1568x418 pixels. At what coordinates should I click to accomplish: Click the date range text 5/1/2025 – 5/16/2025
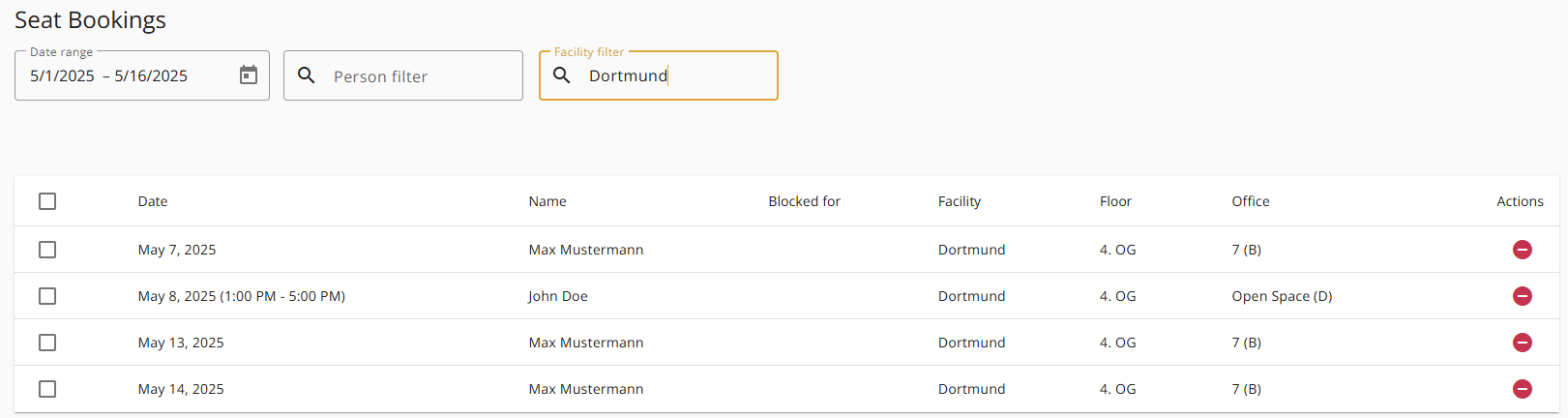coord(108,75)
